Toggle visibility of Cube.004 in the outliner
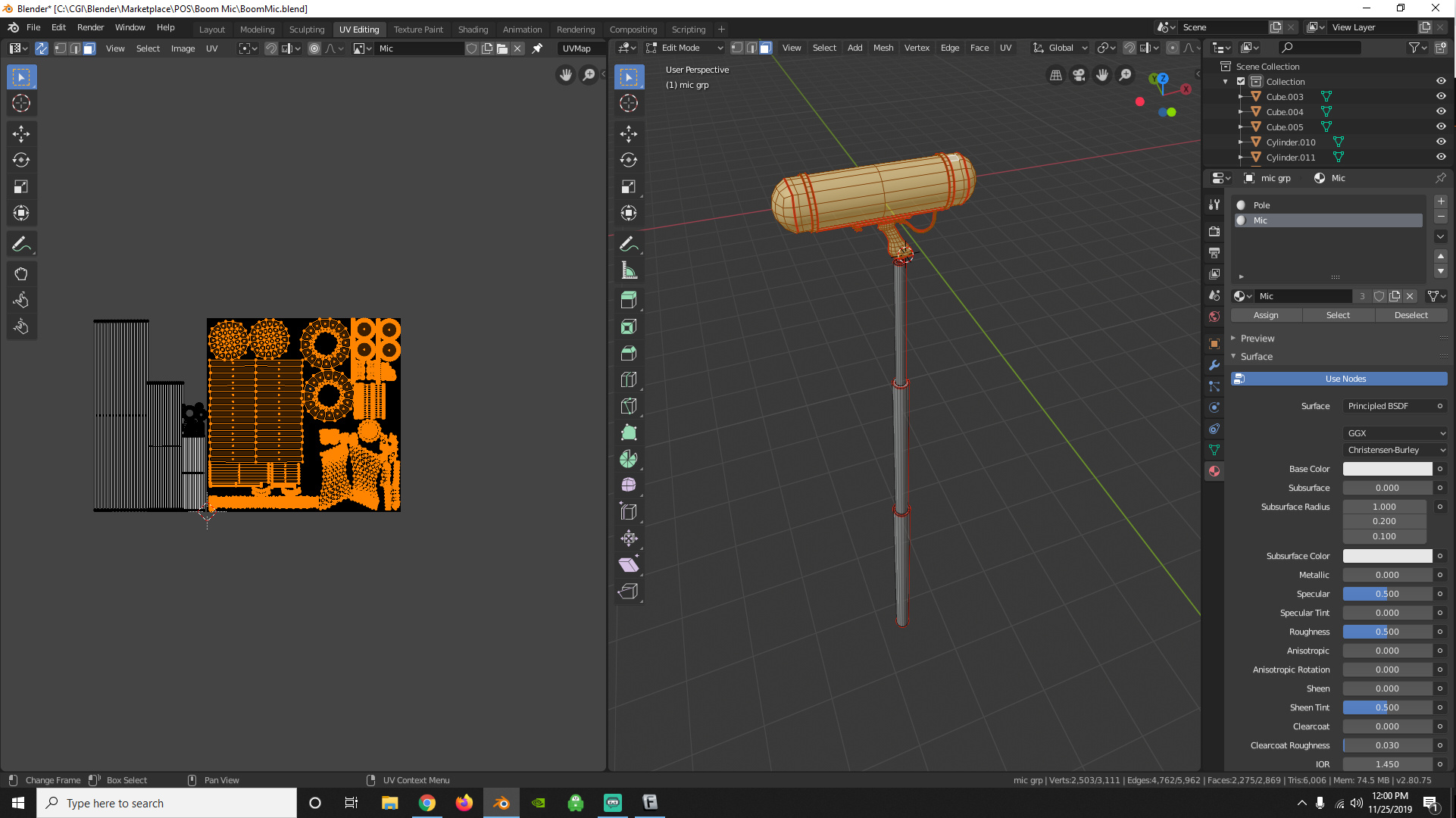The width and height of the screenshot is (1456, 818). click(1442, 111)
